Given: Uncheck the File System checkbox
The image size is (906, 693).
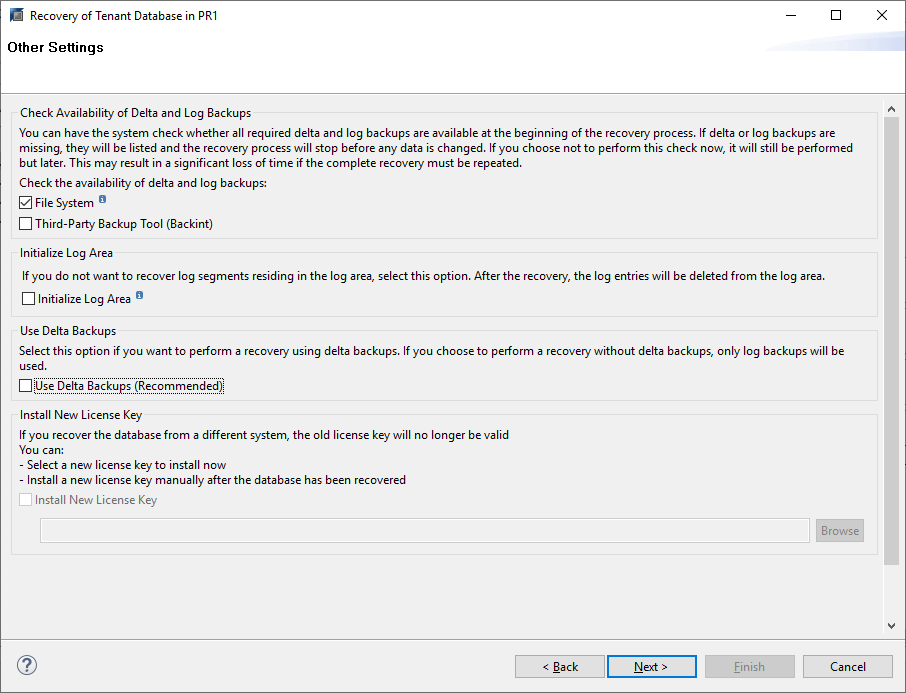Looking at the screenshot, I should click(26, 203).
